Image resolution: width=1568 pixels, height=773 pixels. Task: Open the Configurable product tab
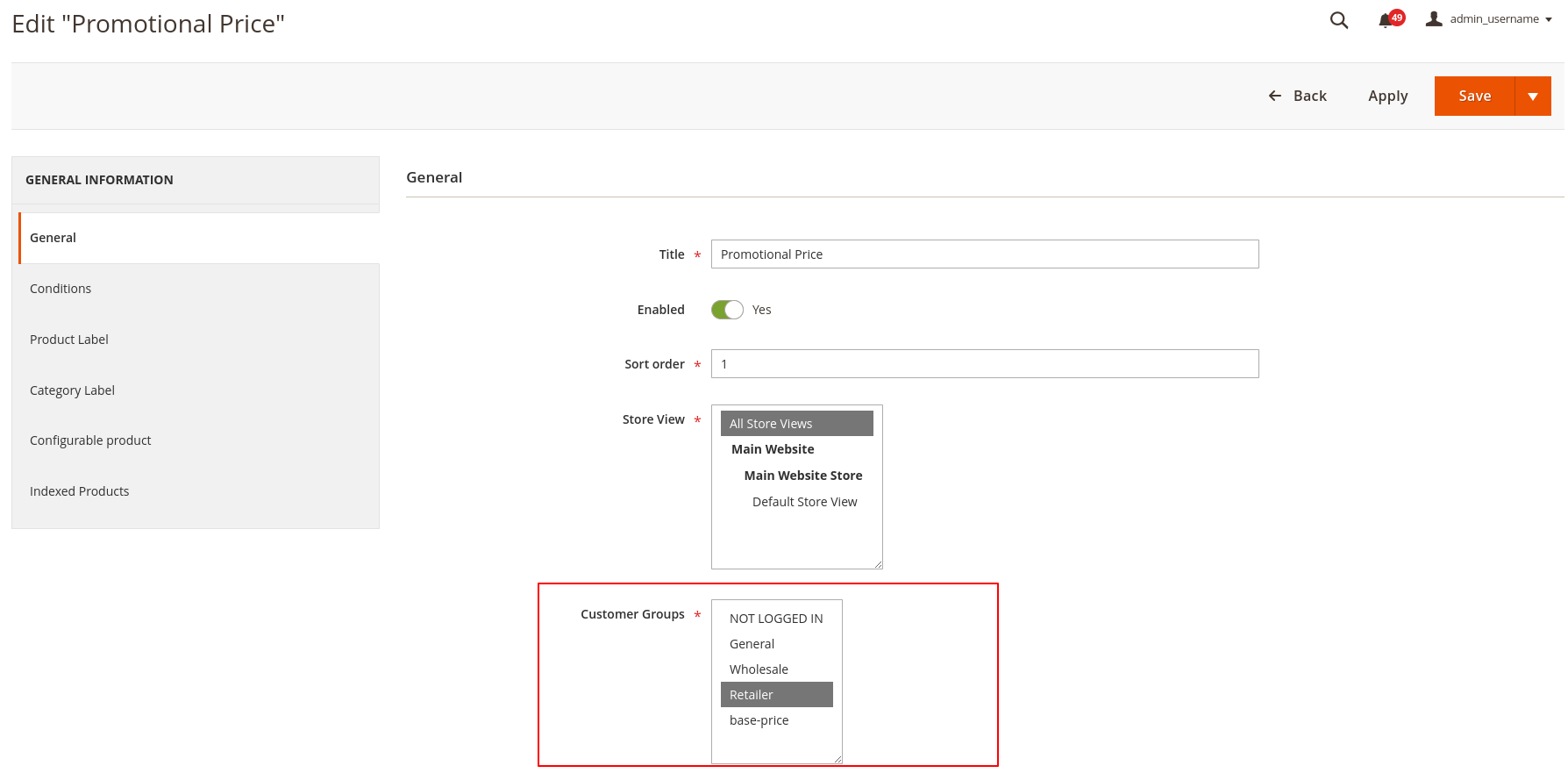pyautogui.click(x=90, y=440)
